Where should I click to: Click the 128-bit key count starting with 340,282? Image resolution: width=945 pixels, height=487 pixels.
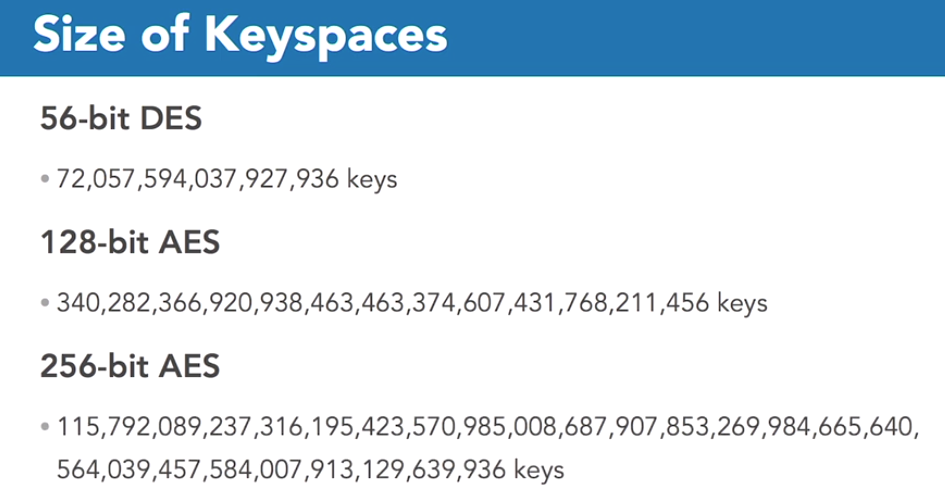[383, 302]
